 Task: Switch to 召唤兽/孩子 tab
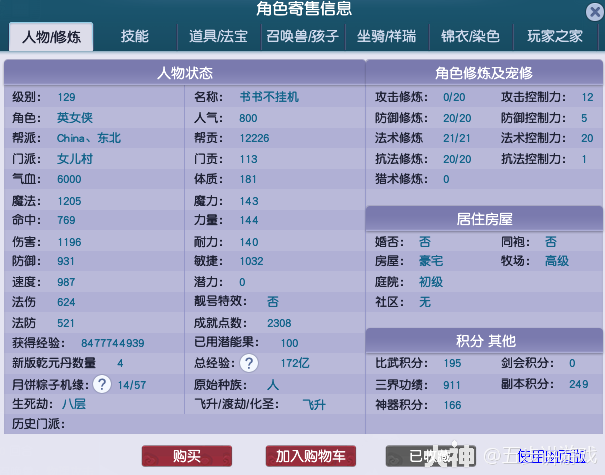pyautogui.click(x=302, y=36)
